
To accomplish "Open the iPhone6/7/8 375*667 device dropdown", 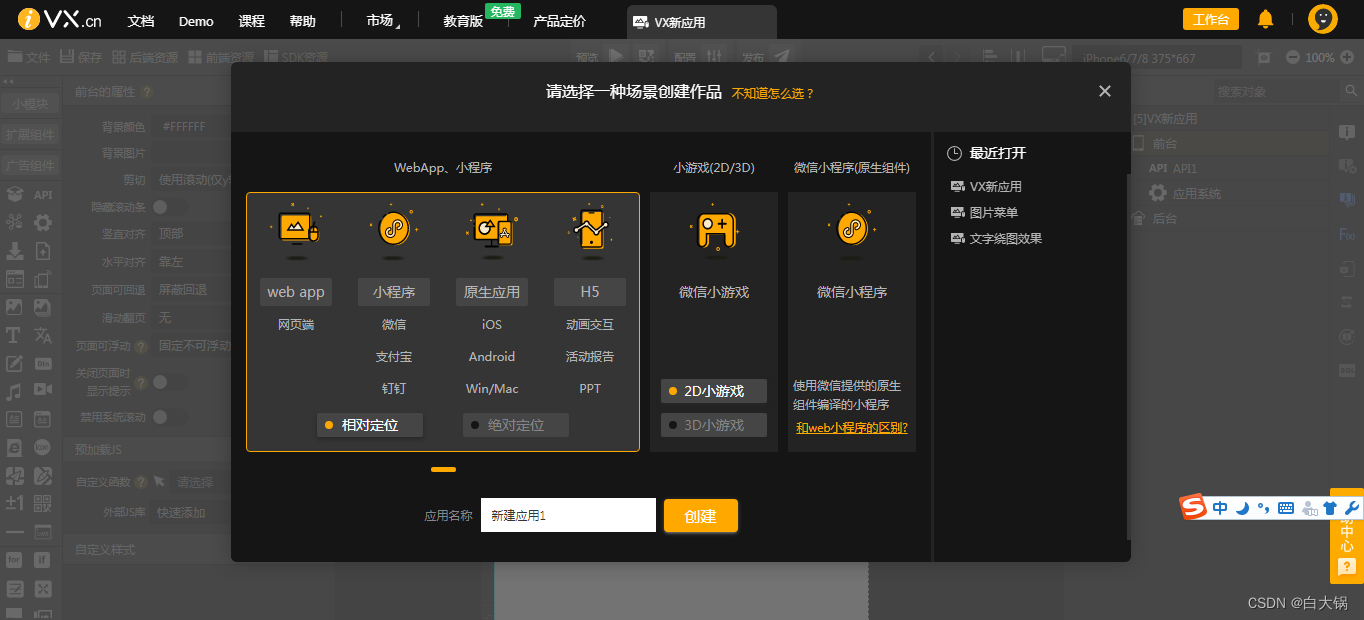I will (1157, 58).
